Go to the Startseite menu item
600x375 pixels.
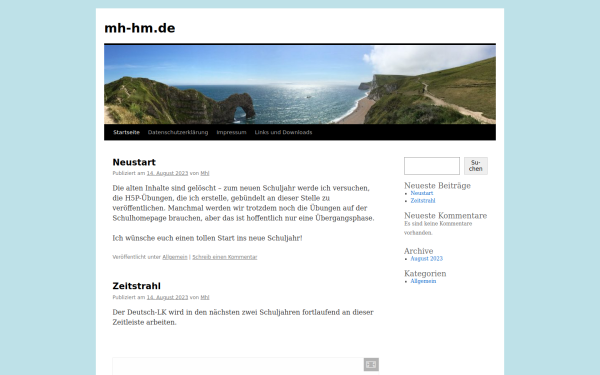click(x=126, y=132)
